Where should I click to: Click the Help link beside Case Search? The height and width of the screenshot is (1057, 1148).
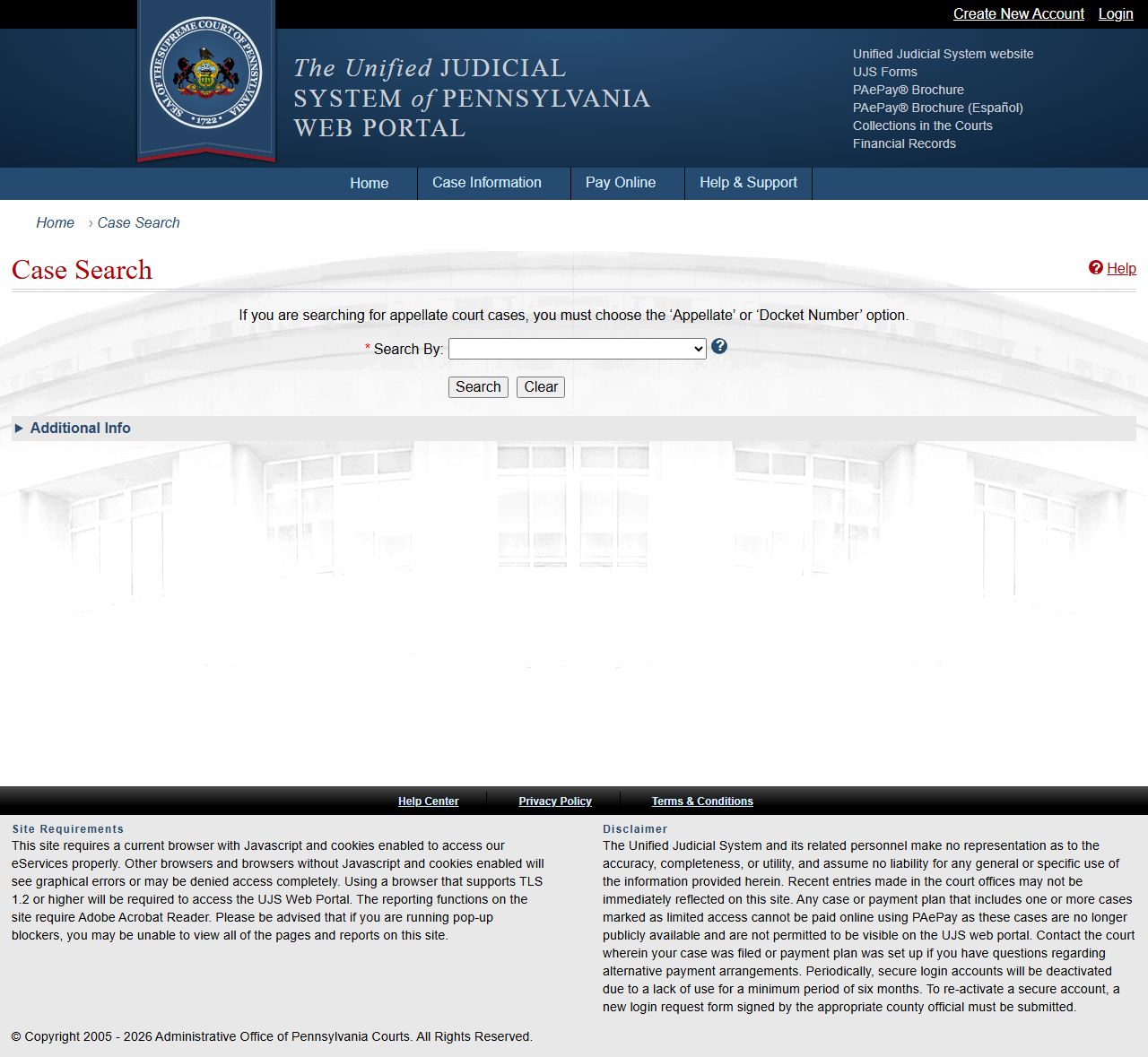pyautogui.click(x=1121, y=268)
